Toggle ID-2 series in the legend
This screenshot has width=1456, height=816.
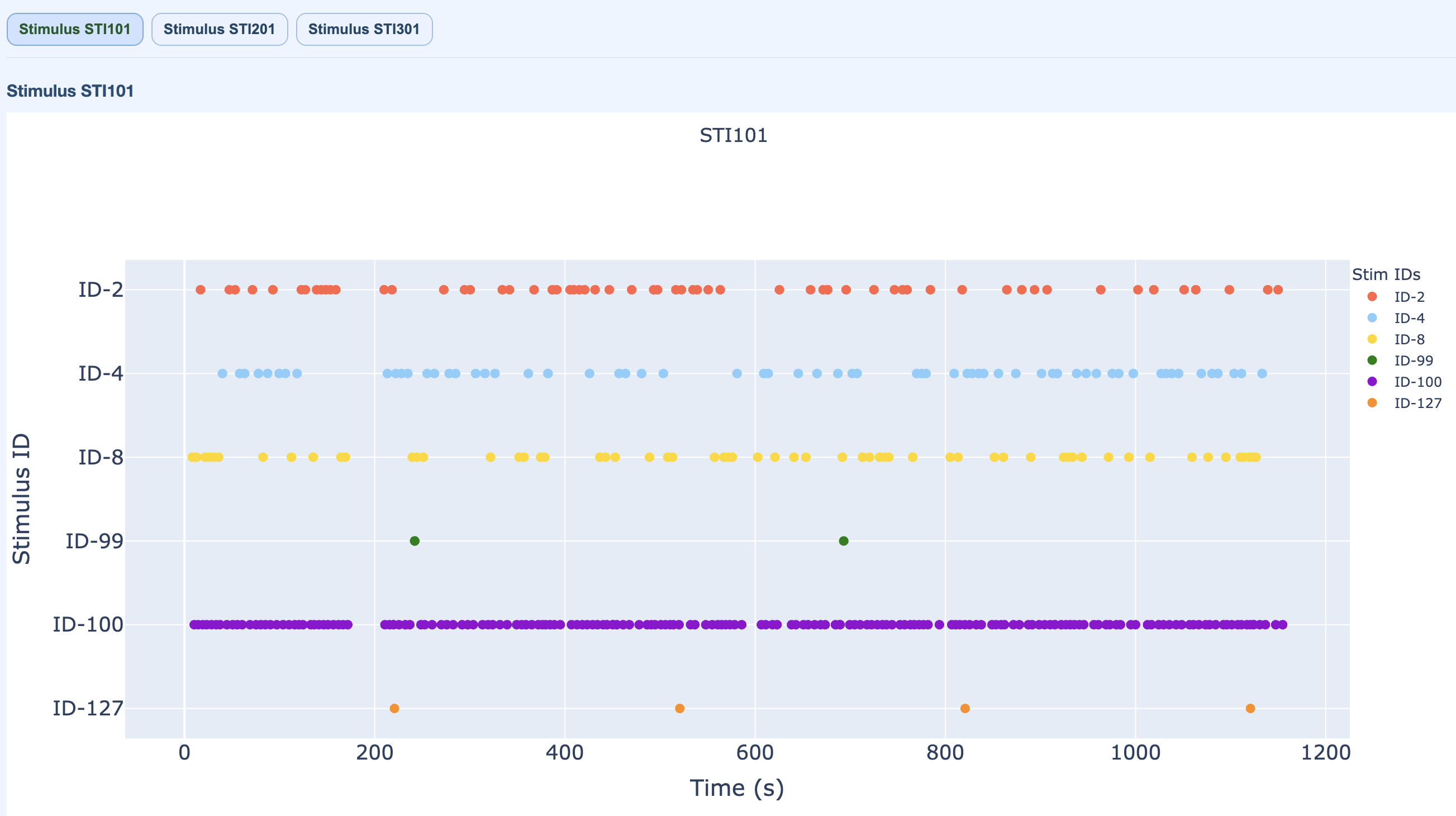tap(1409, 297)
